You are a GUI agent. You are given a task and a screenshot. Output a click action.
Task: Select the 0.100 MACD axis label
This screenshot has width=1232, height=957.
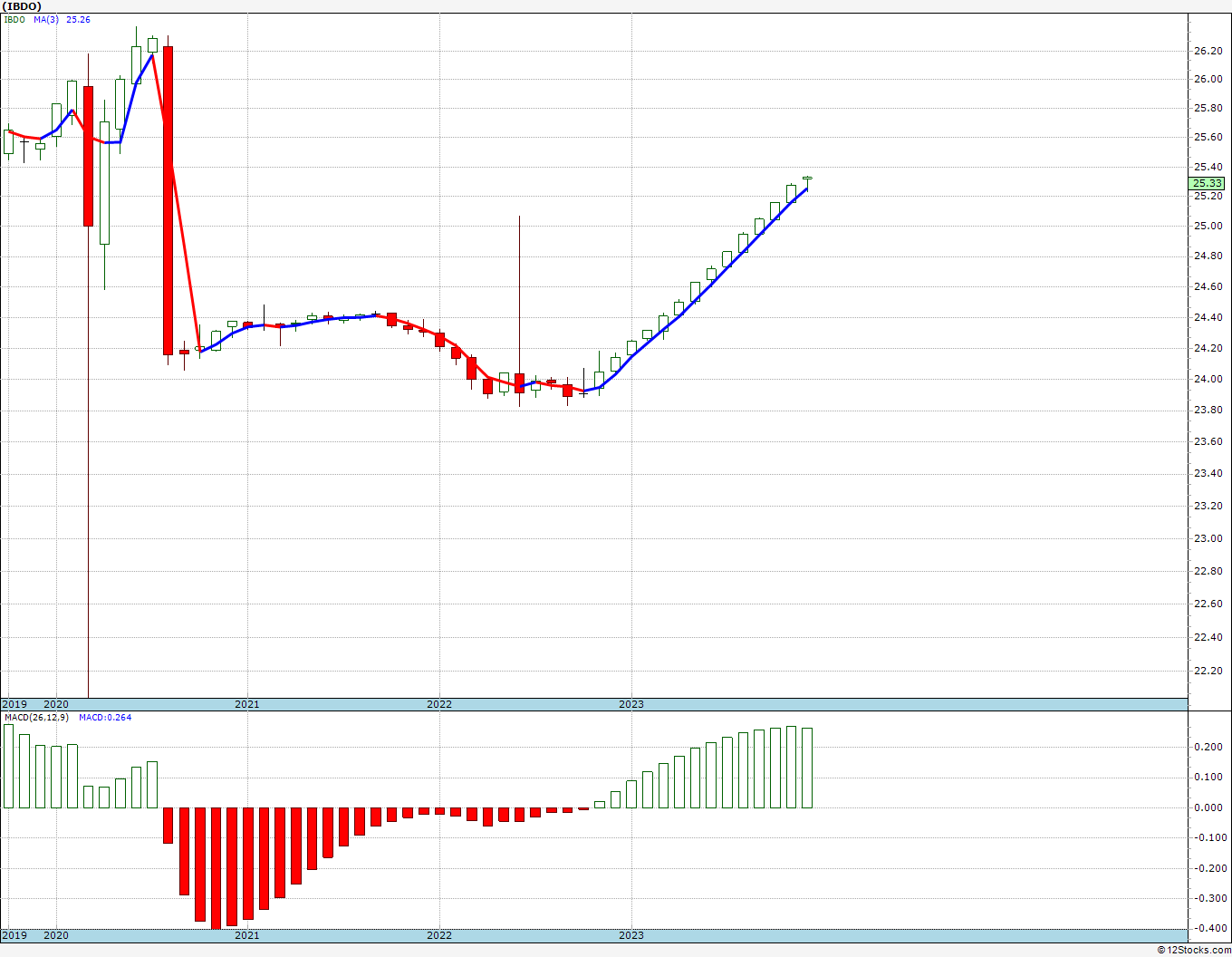click(1209, 778)
